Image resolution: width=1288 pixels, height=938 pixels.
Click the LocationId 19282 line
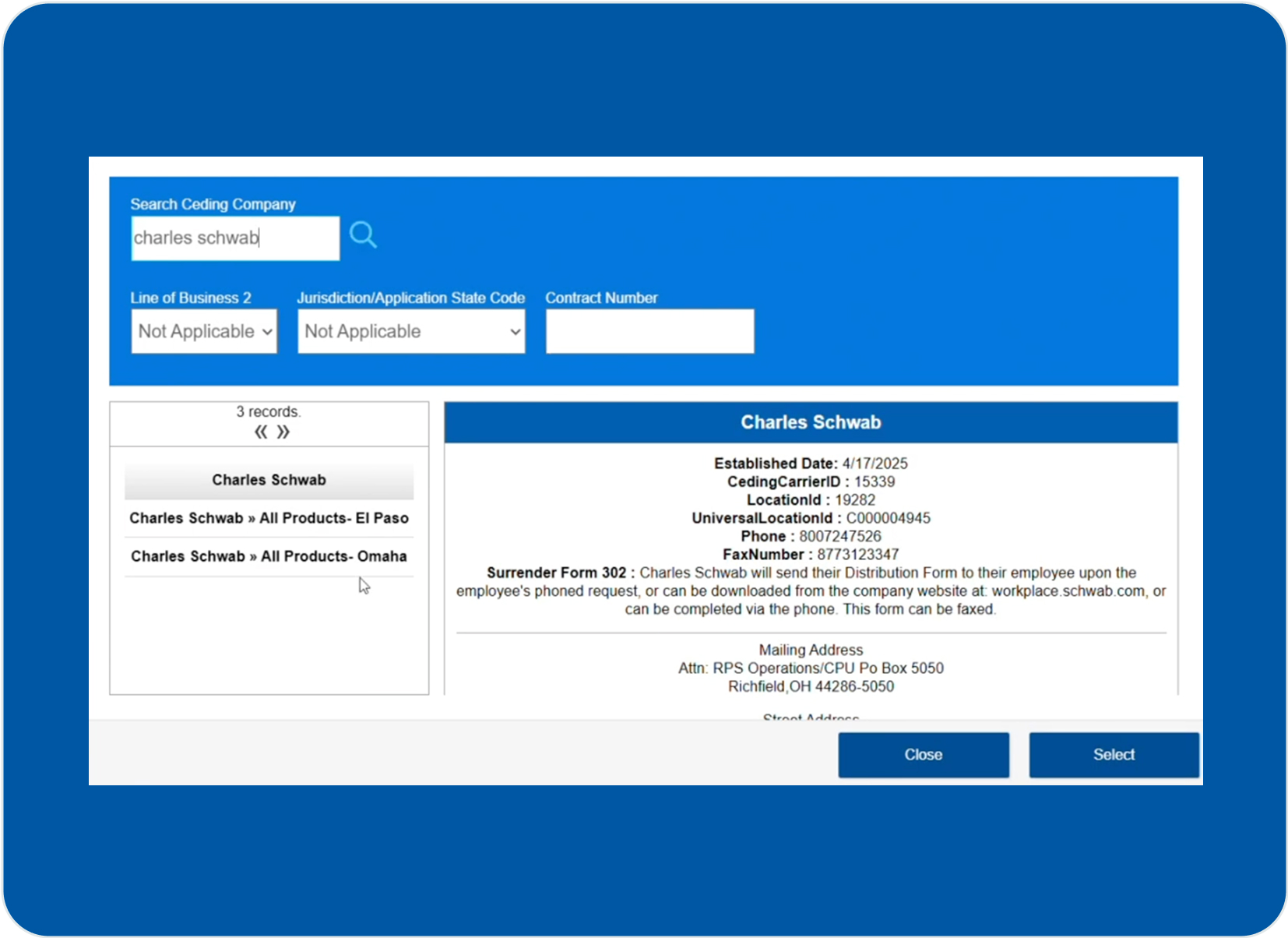click(x=811, y=499)
